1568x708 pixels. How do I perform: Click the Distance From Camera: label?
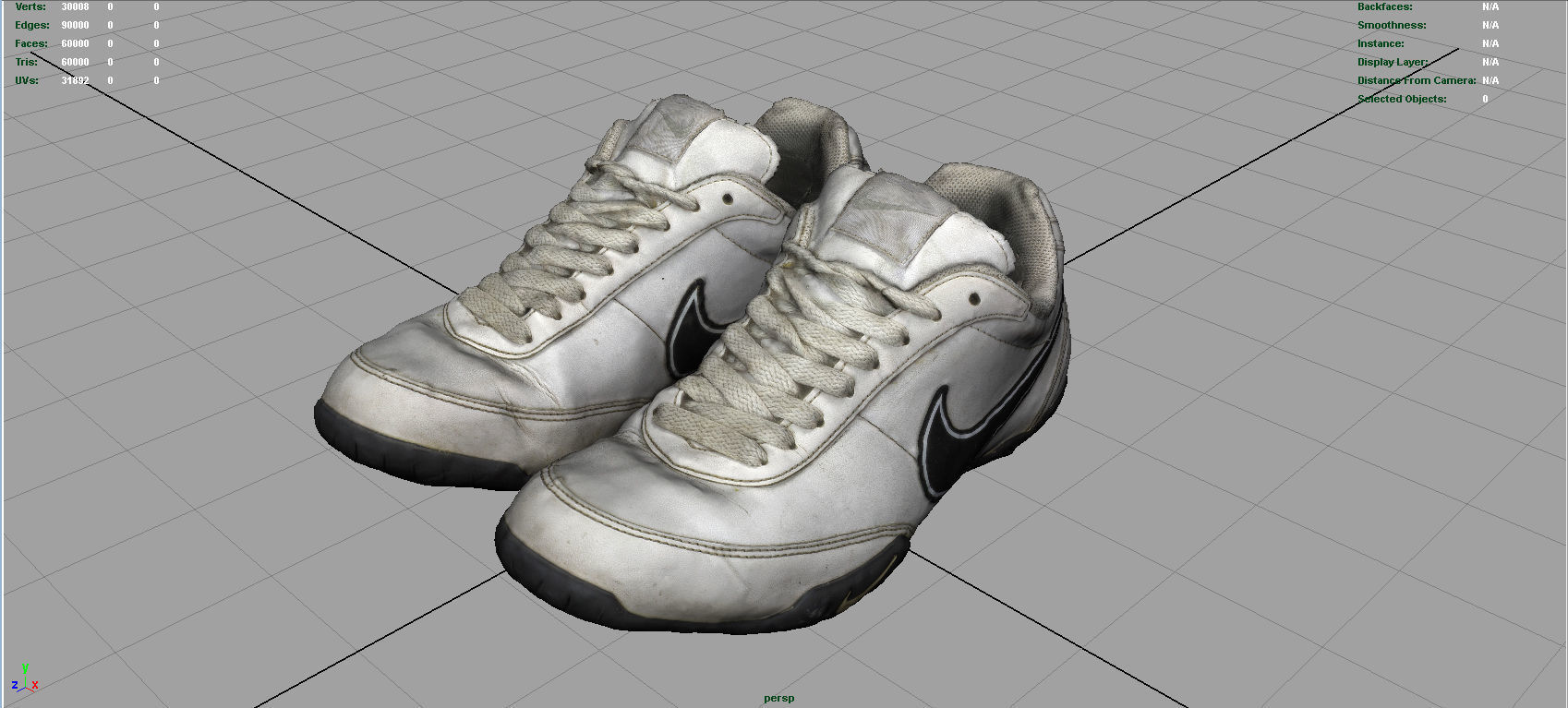click(1417, 80)
